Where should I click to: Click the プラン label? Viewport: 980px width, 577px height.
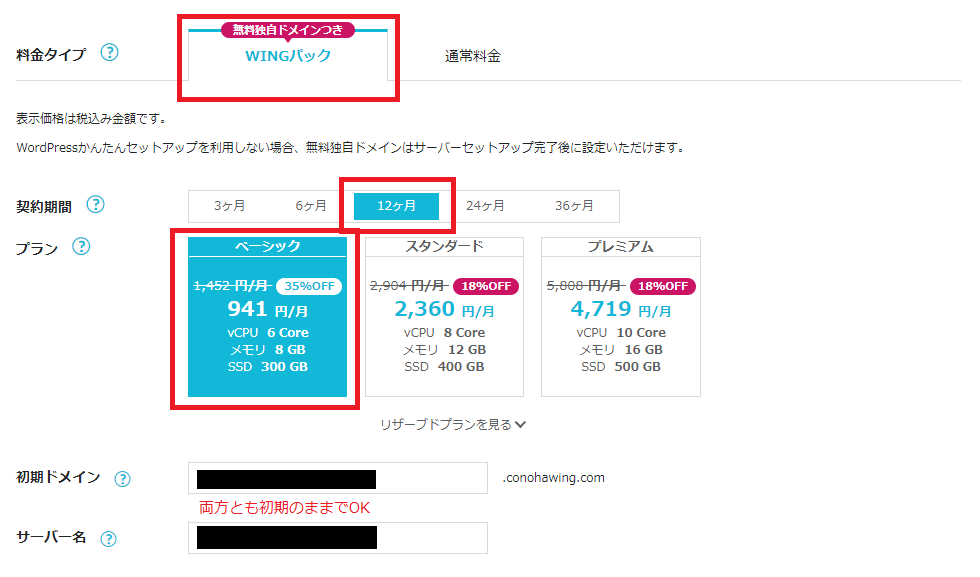[36, 248]
